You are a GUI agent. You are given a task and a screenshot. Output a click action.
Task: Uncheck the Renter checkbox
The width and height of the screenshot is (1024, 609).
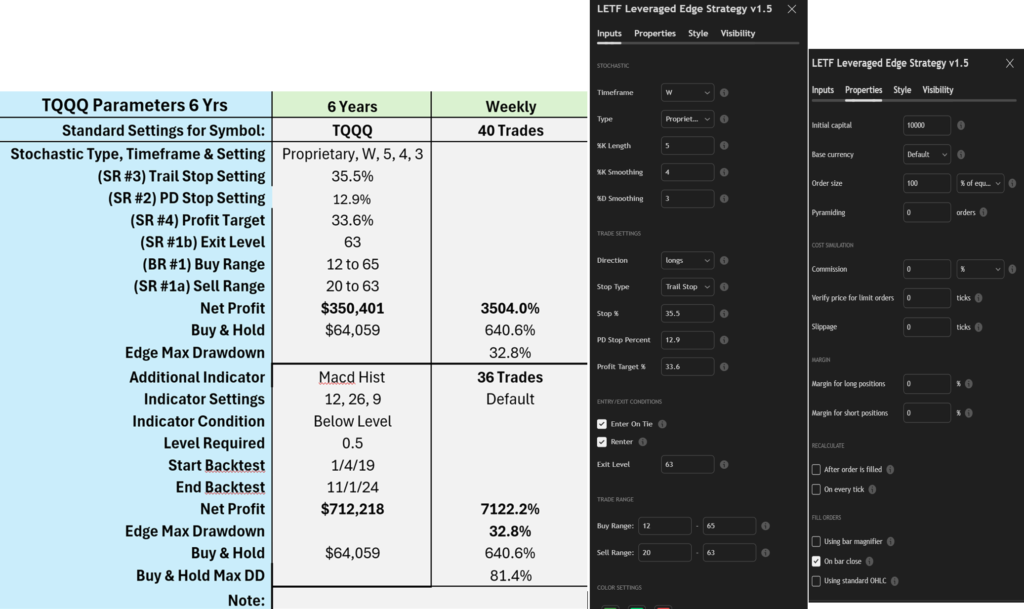coord(601,442)
